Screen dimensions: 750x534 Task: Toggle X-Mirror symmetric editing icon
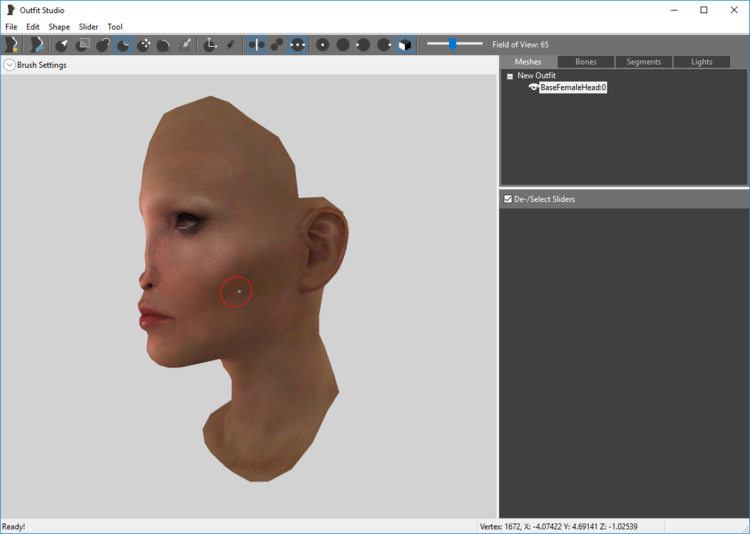pyautogui.click(x=256, y=45)
